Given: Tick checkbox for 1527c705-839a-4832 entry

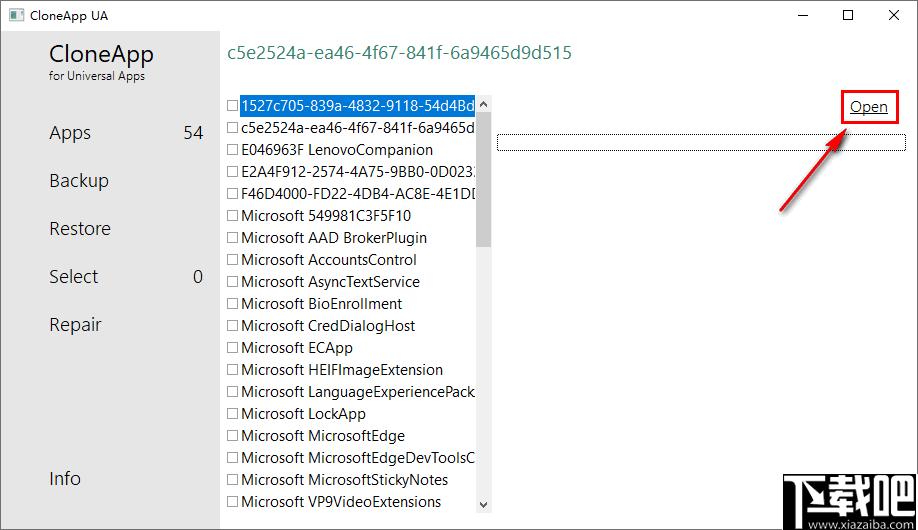Looking at the screenshot, I should tap(232, 105).
